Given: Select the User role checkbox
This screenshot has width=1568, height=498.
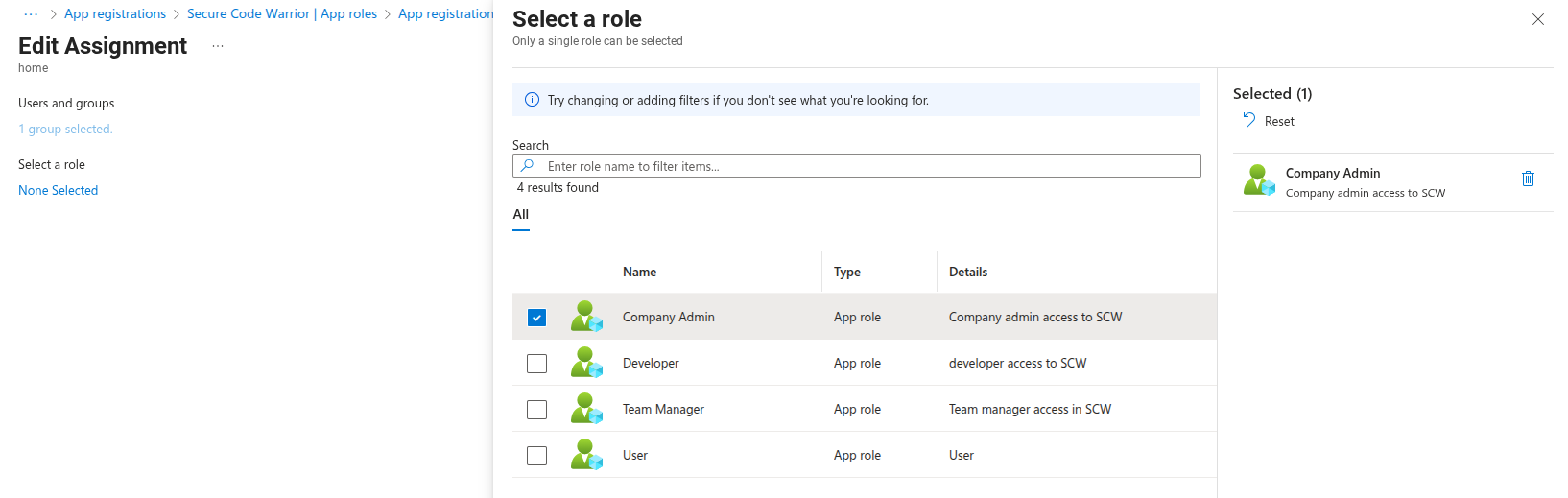Looking at the screenshot, I should (x=536, y=456).
